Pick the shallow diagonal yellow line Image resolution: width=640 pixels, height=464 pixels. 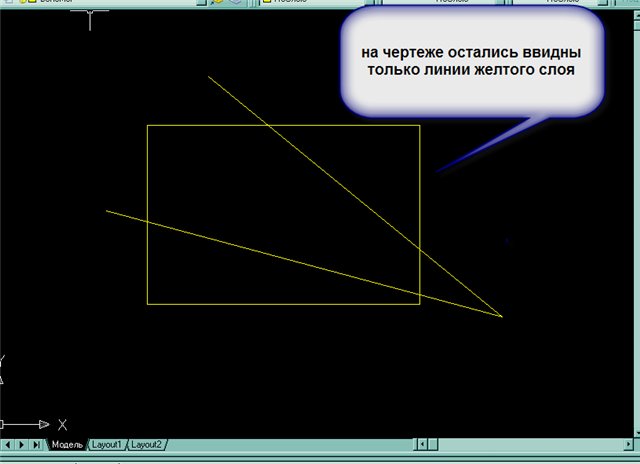tap(200, 235)
